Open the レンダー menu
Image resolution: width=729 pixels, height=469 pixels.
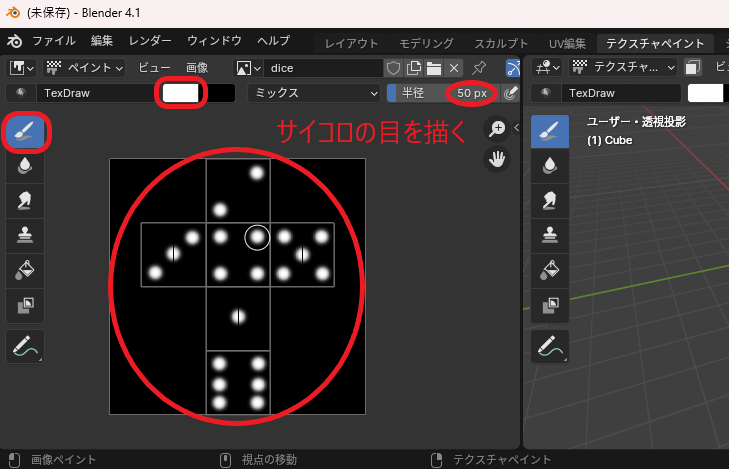pyautogui.click(x=150, y=41)
